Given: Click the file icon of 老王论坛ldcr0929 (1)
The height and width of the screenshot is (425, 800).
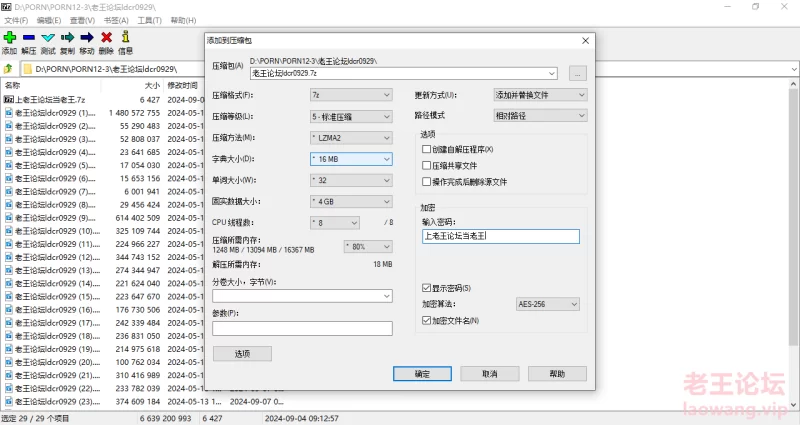Looking at the screenshot, I should pyautogui.click(x=9, y=113).
